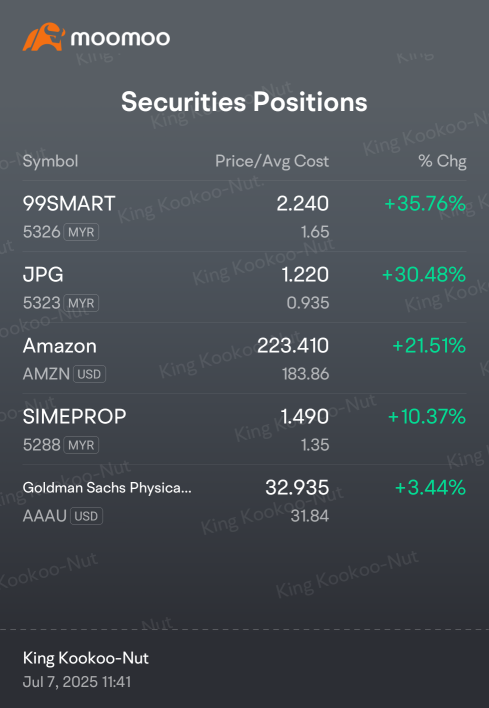Click the USD badge beside AMZN

point(89,374)
